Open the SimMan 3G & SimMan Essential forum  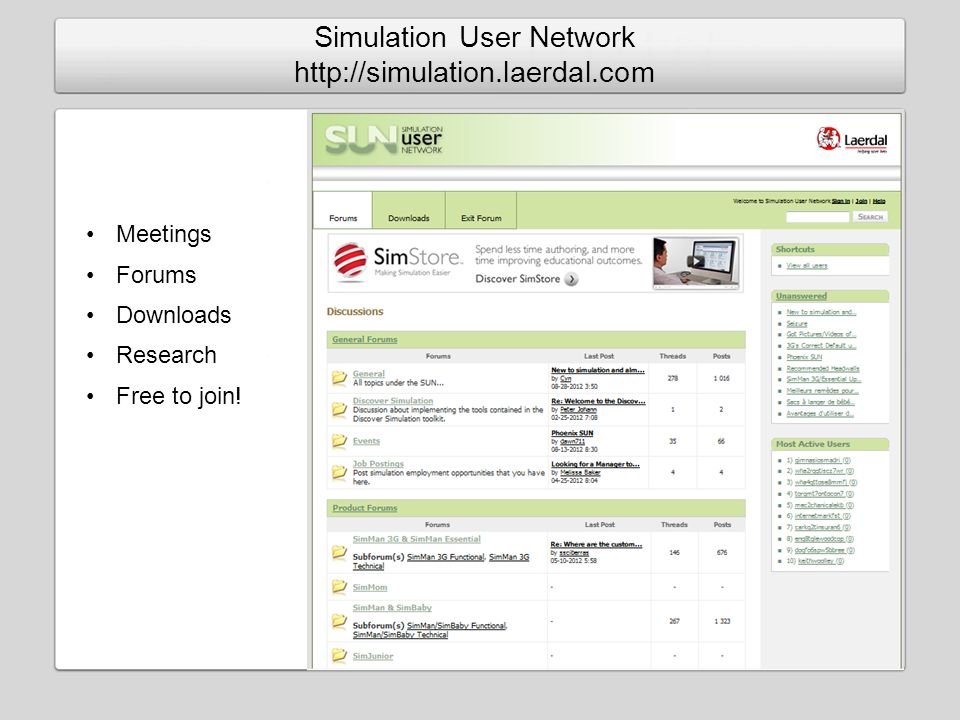tap(416, 539)
